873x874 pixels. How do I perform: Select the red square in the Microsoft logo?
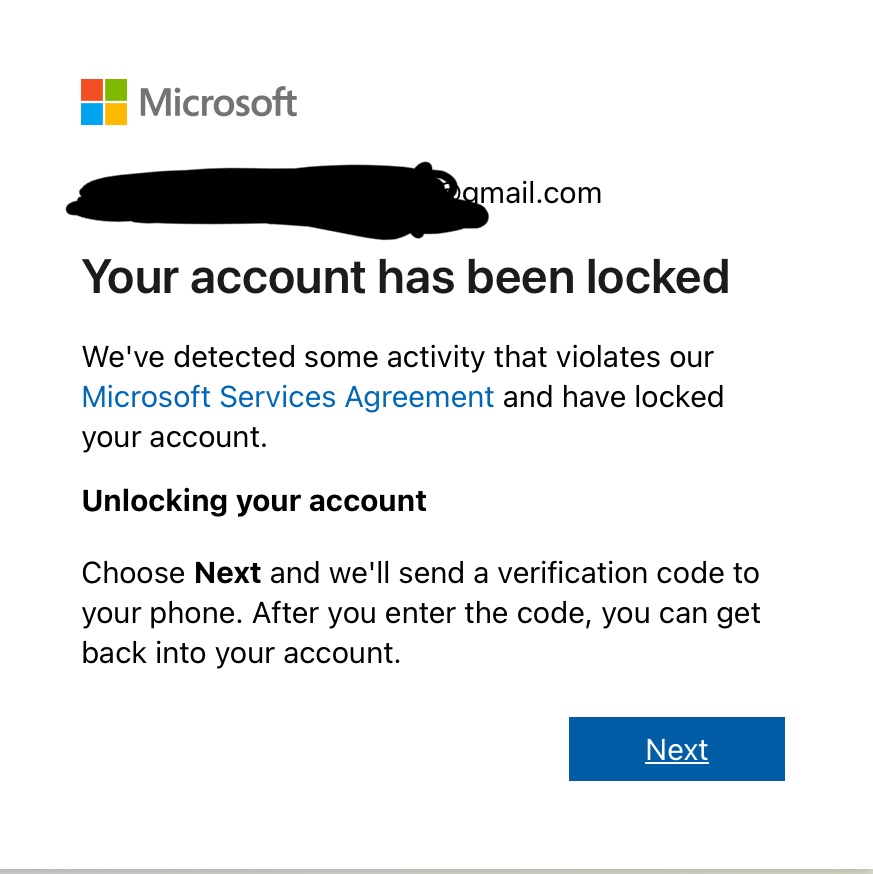click(x=90, y=90)
